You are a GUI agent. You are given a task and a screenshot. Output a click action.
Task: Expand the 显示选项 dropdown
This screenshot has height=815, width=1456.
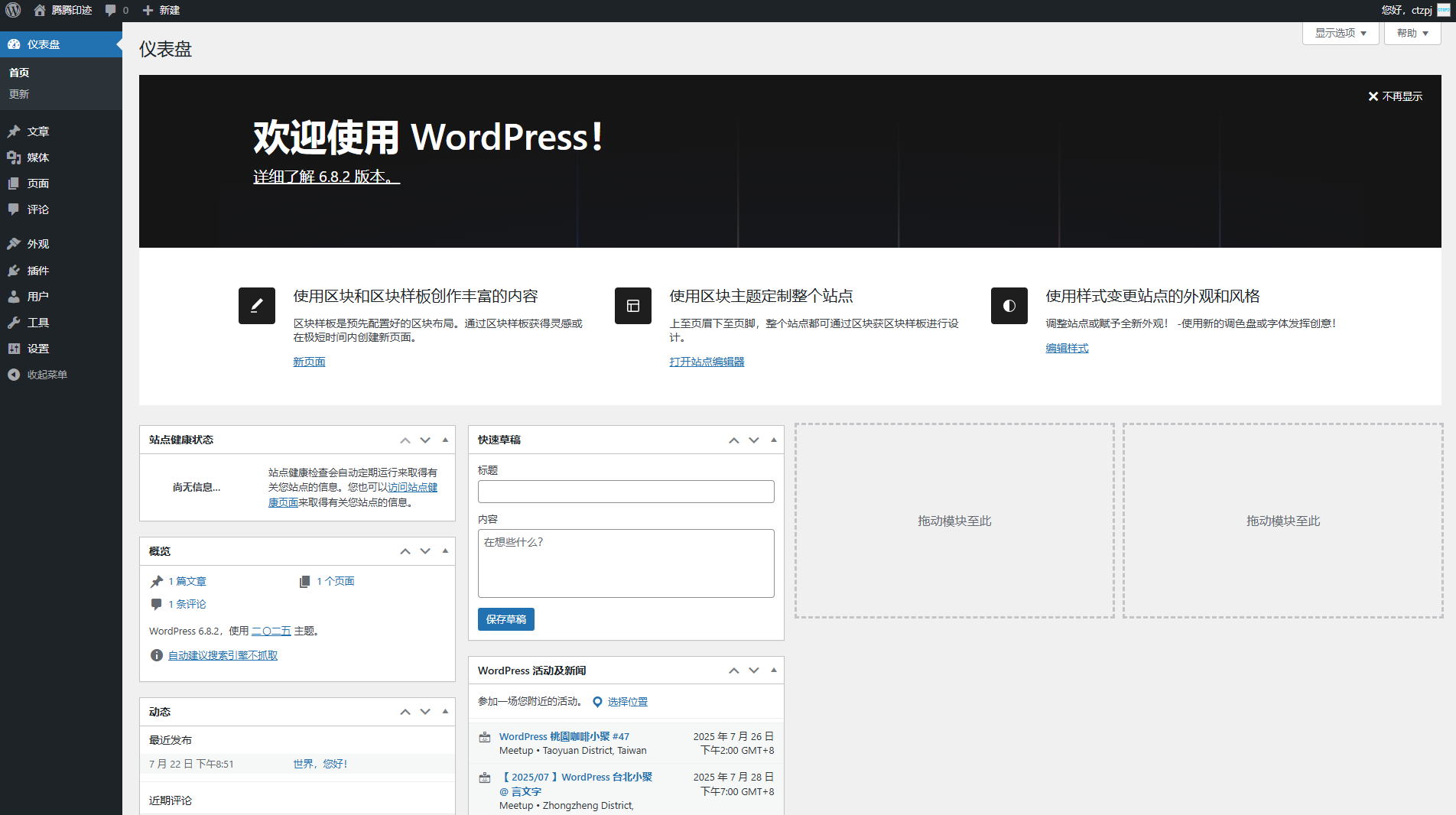click(x=1340, y=33)
